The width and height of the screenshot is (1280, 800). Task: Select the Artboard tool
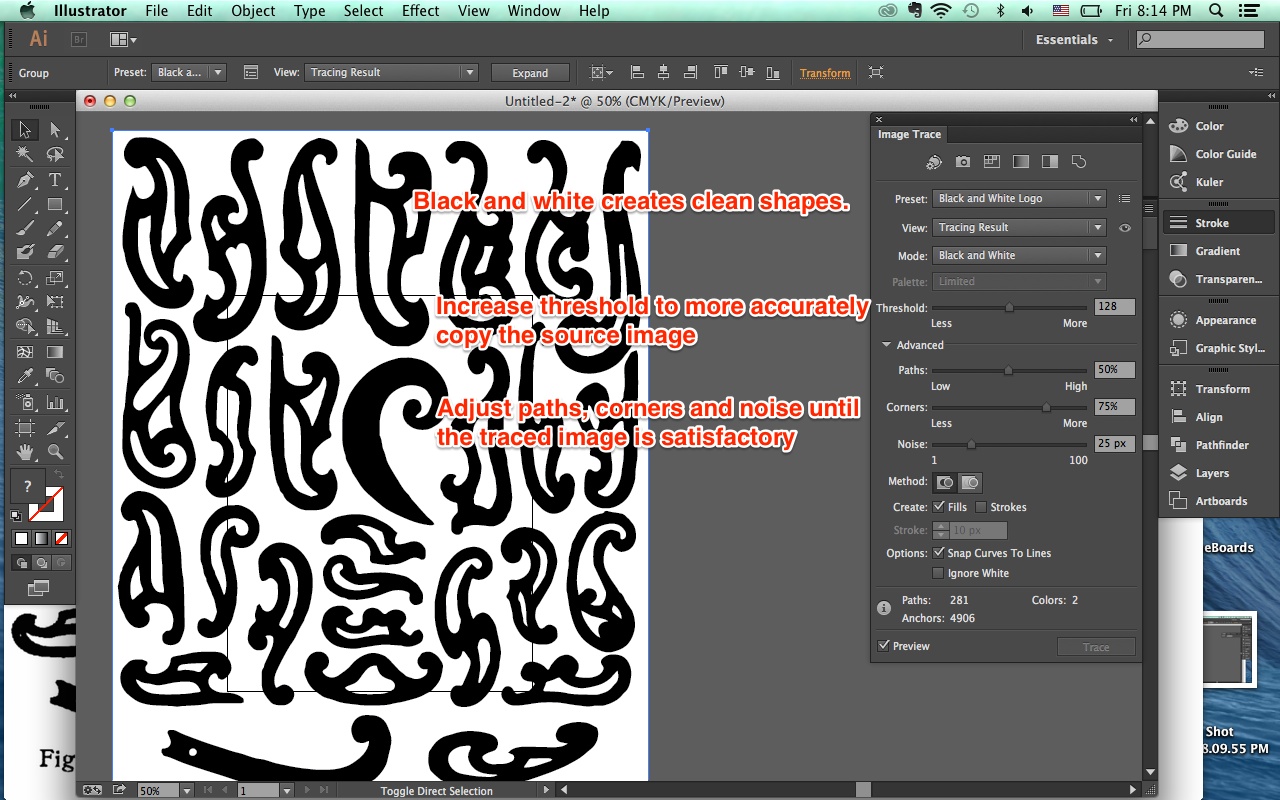pos(25,427)
